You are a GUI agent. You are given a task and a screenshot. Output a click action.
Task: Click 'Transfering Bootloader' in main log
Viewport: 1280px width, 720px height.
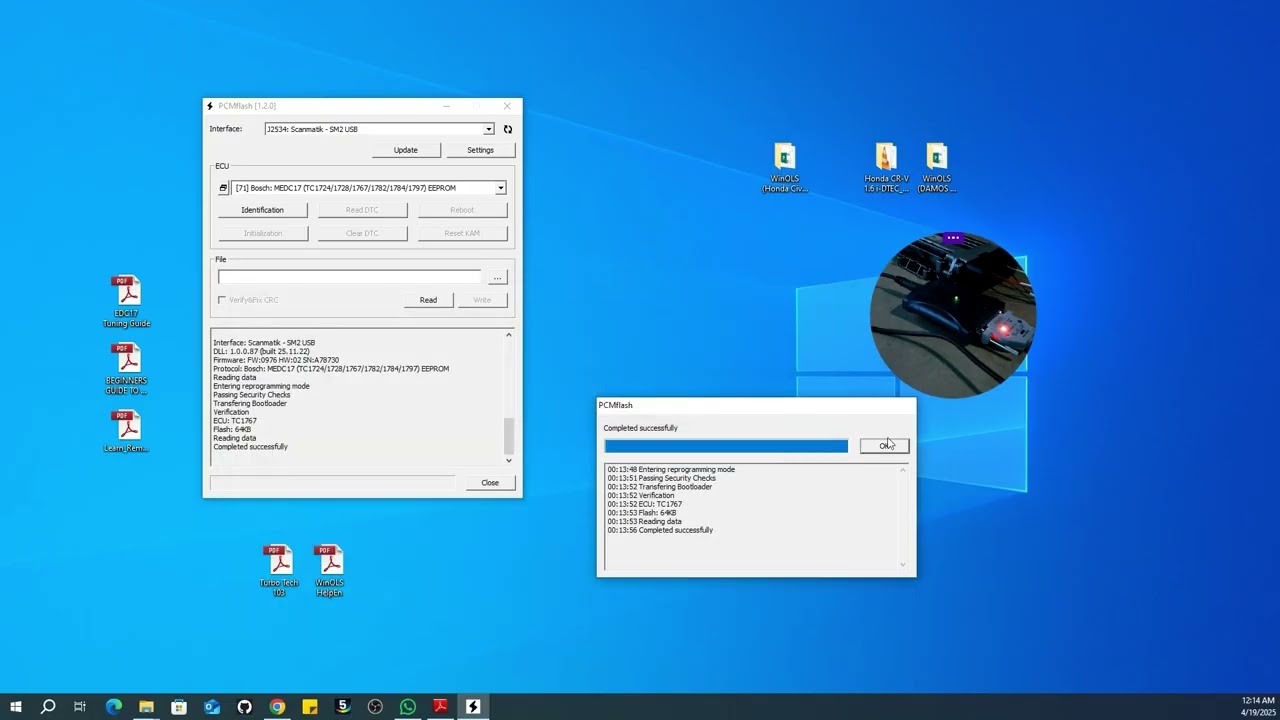pyautogui.click(x=250, y=404)
